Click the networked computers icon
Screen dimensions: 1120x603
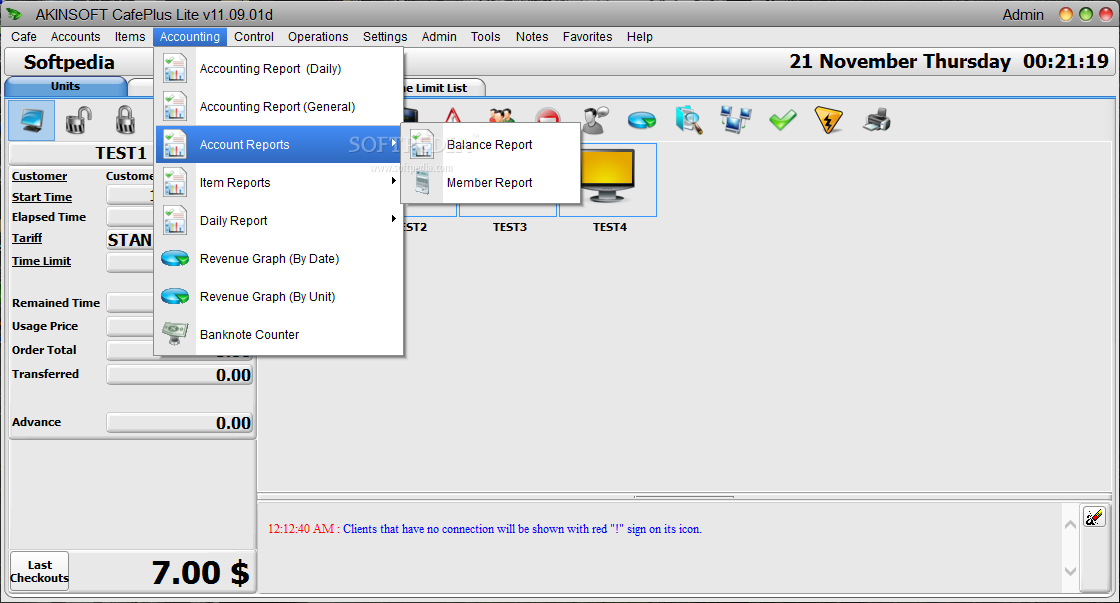point(736,120)
